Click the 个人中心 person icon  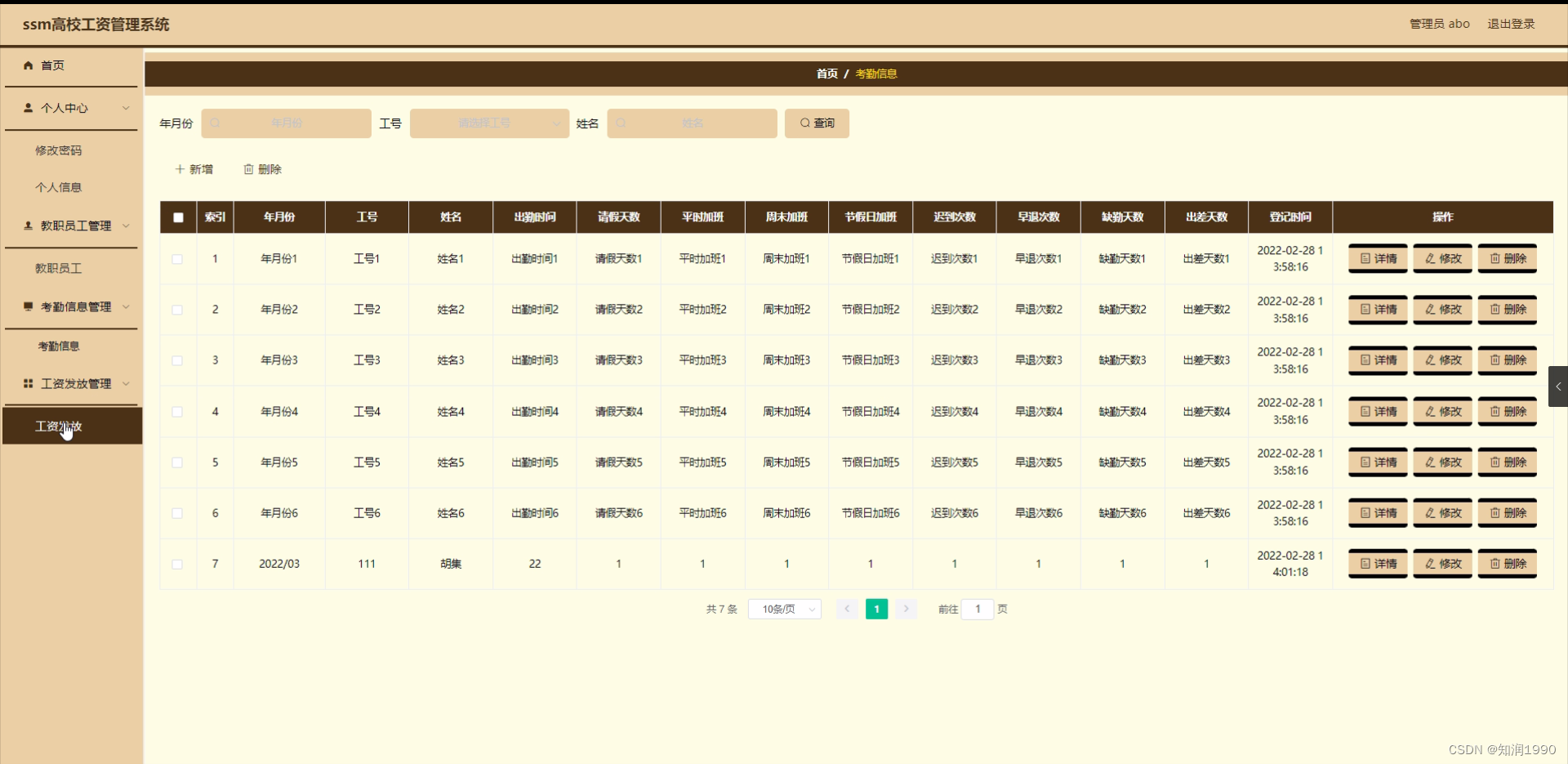29,108
